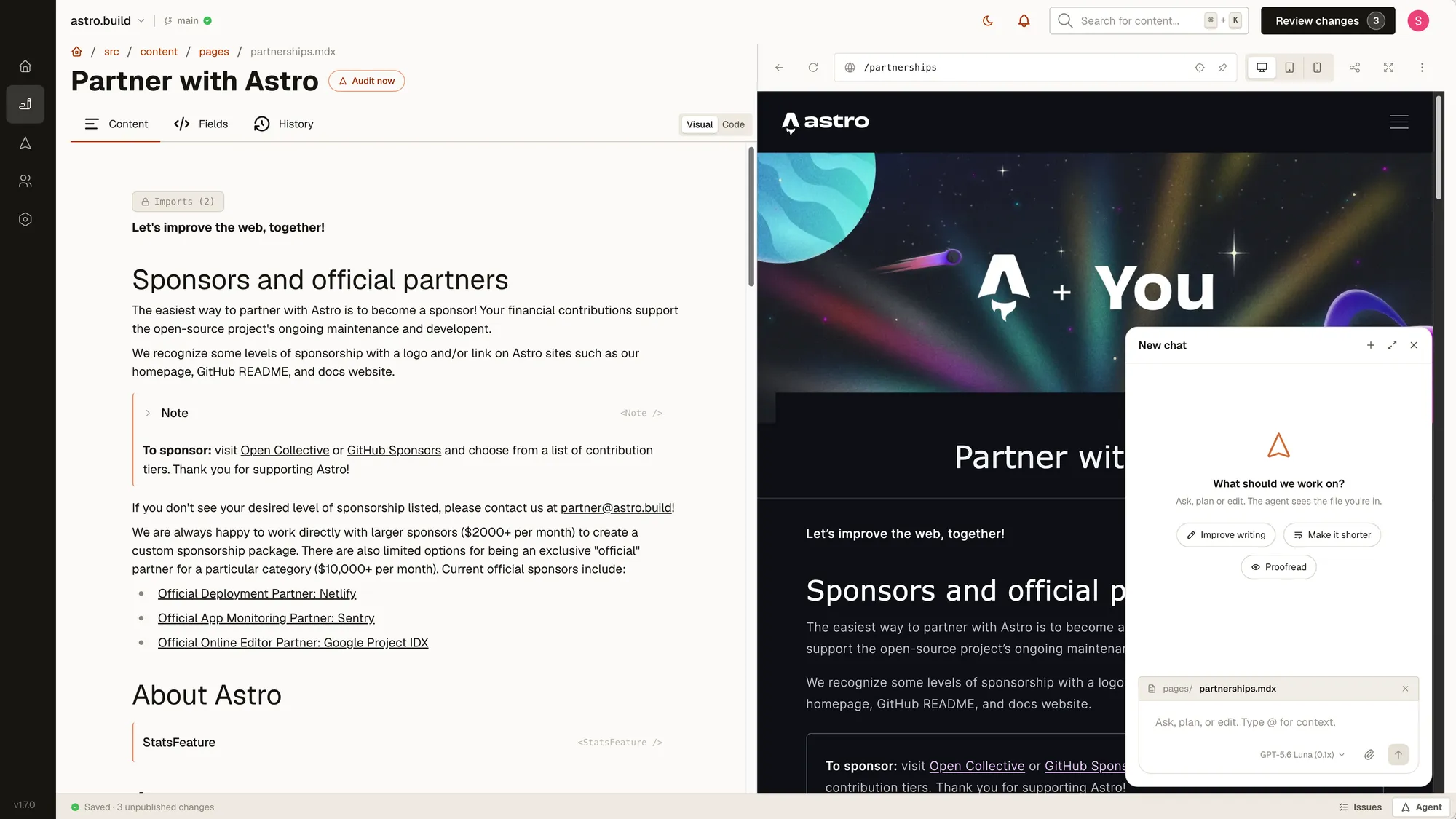Screen dimensions: 1456x819
Task: Expand the Imports (2) block
Action: coord(178,202)
